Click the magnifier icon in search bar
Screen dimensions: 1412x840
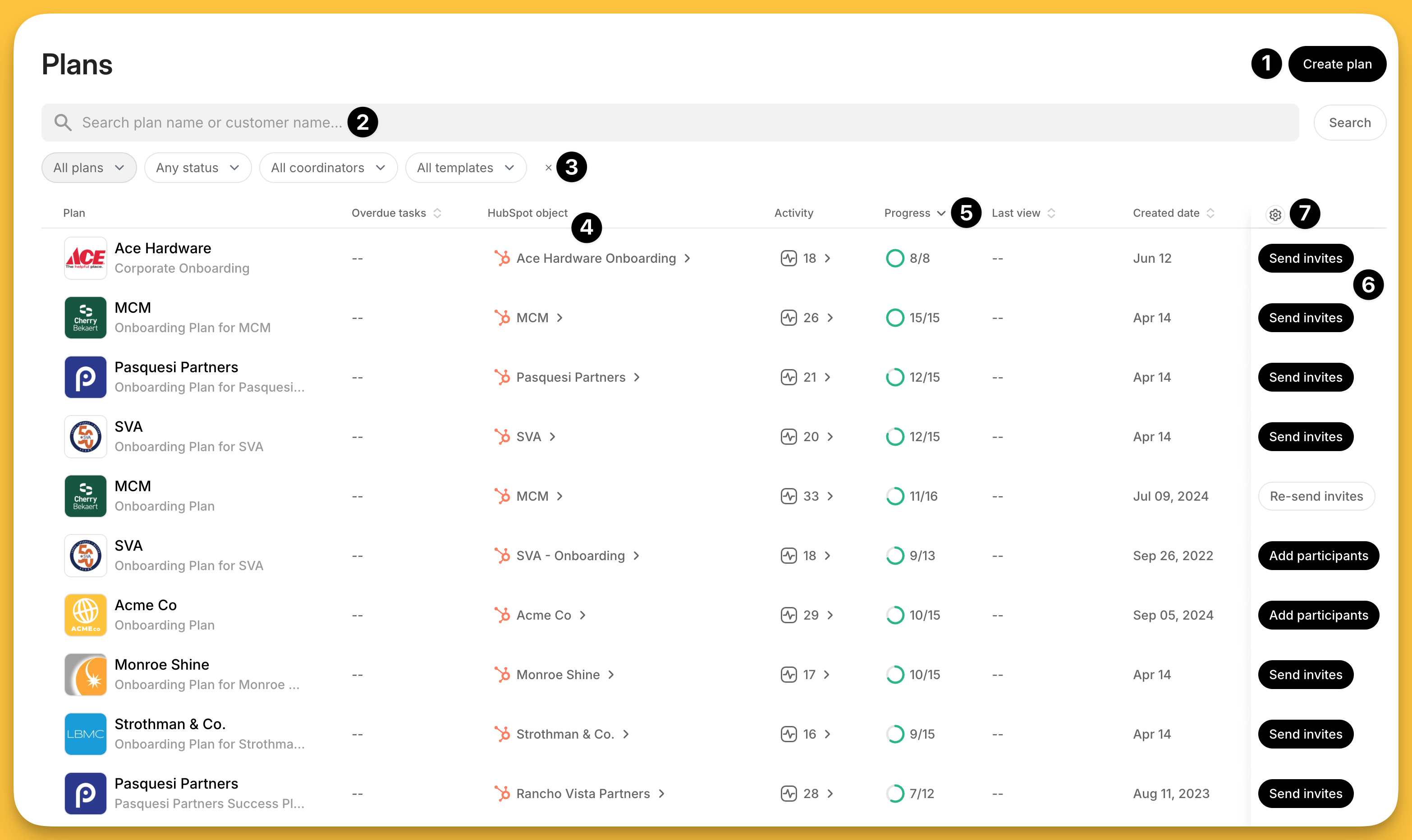63,122
